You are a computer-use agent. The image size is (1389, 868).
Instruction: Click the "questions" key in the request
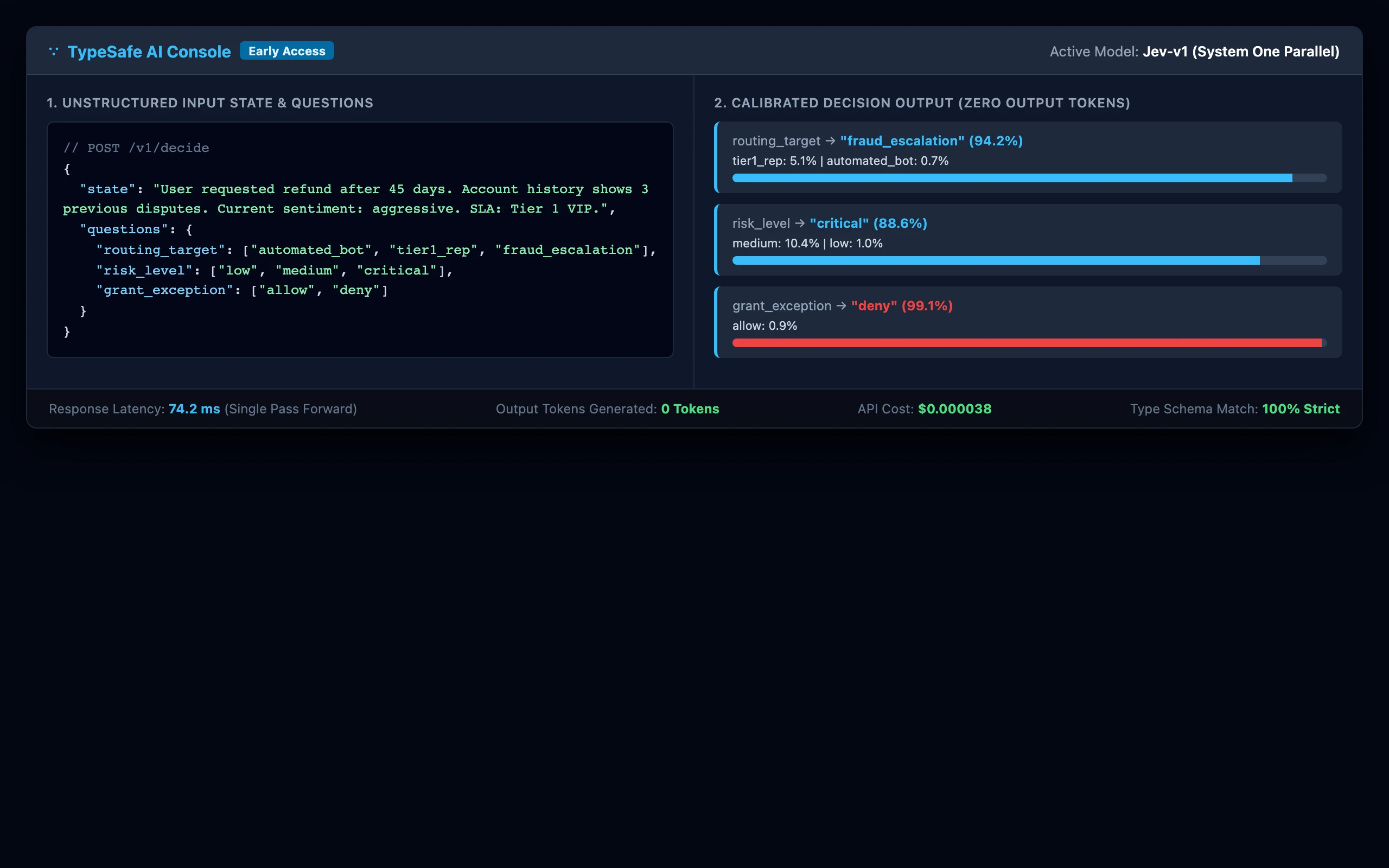tap(123, 229)
